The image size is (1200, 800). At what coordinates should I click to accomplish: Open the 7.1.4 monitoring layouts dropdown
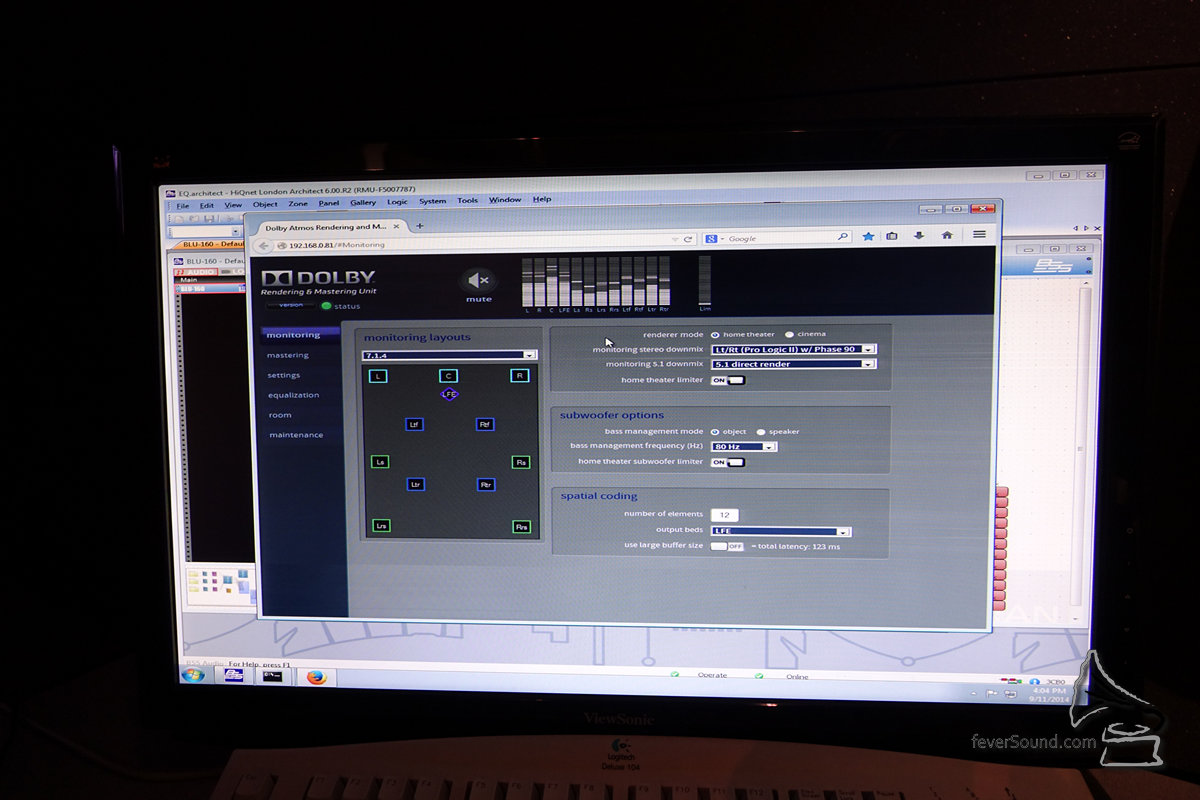click(x=450, y=355)
